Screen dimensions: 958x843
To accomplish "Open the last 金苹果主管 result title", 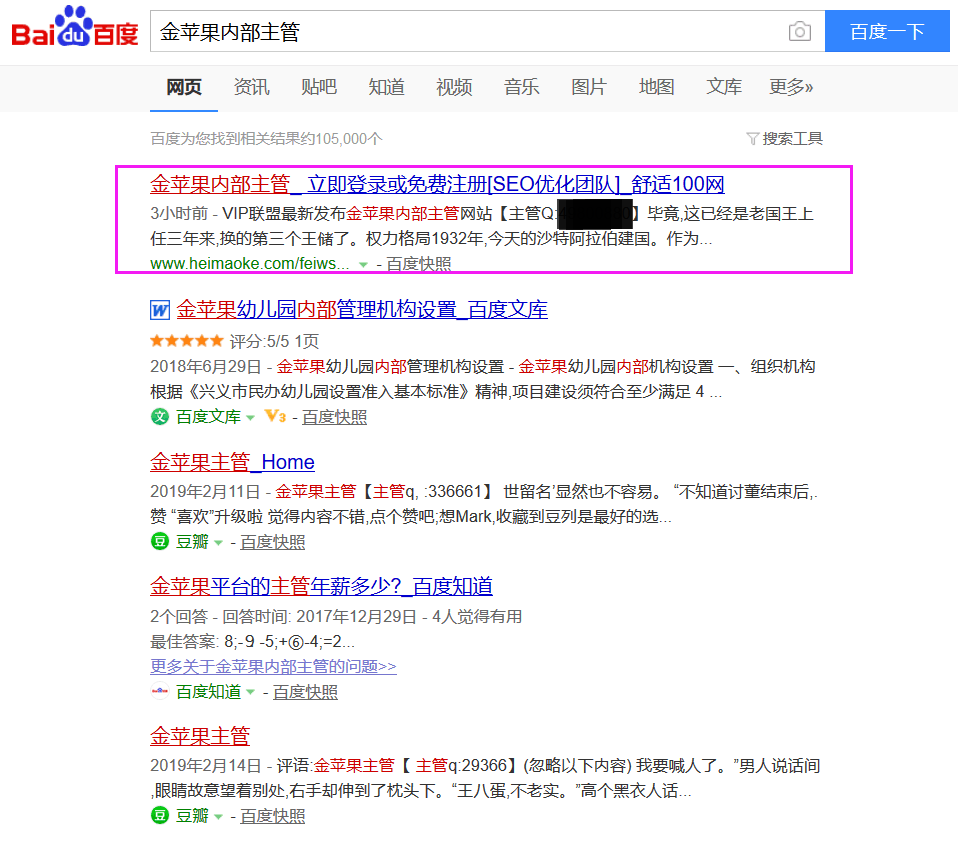I will [200, 736].
